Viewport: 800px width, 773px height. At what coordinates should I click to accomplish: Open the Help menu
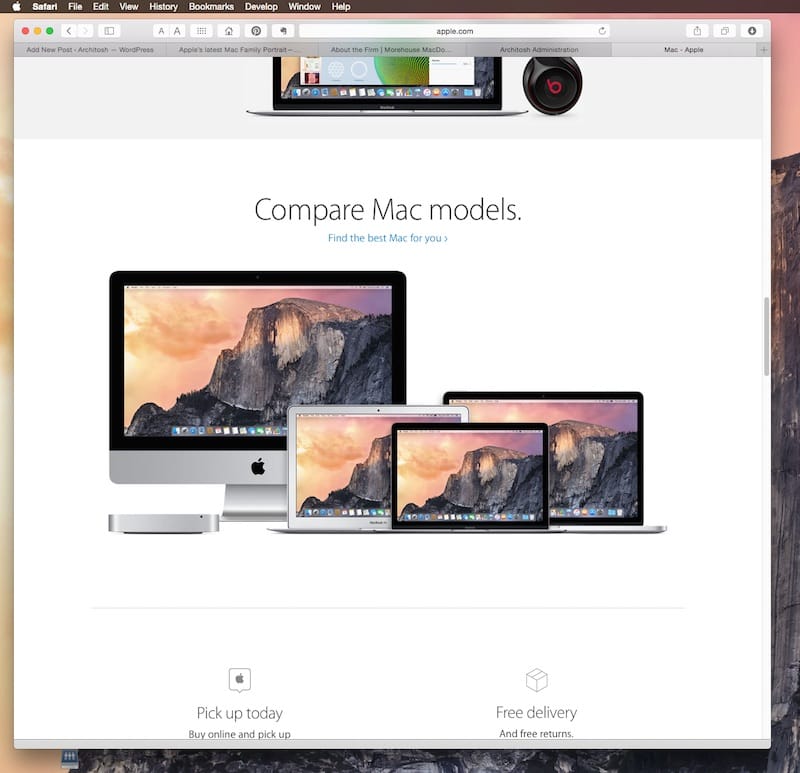tap(341, 6)
